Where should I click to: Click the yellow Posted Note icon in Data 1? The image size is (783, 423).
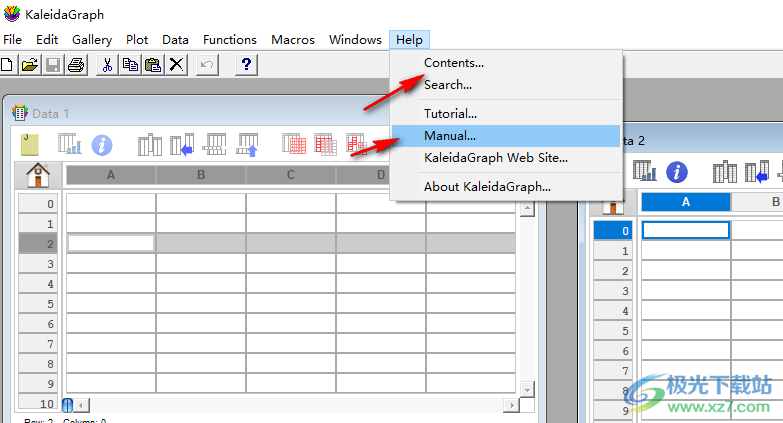click(30, 144)
